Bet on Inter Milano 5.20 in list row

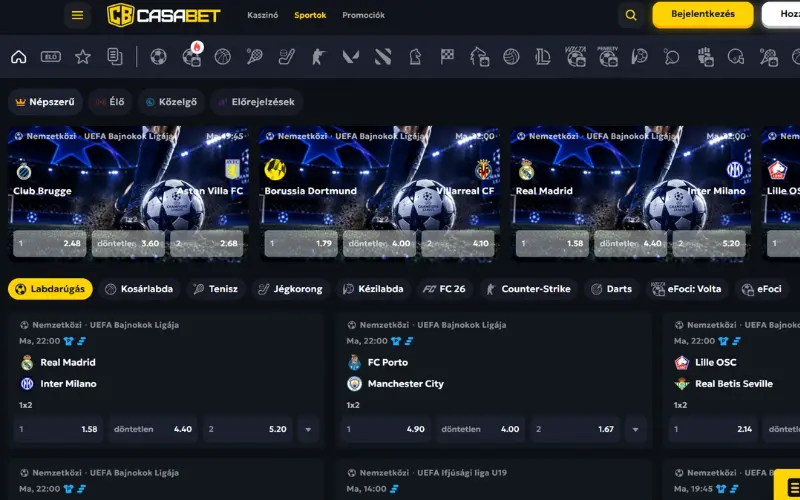[x=248, y=429]
